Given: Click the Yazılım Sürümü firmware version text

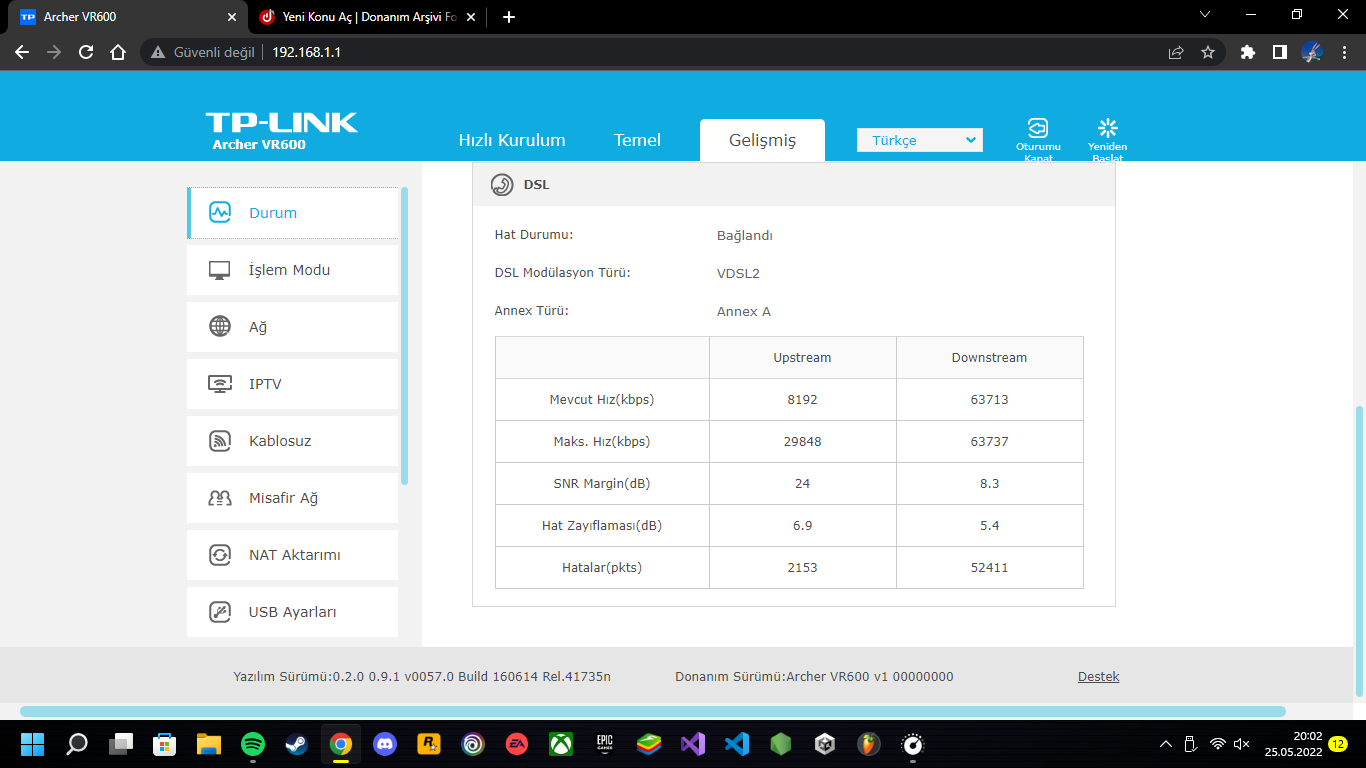Looking at the screenshot, I should (x=422, y=677).
